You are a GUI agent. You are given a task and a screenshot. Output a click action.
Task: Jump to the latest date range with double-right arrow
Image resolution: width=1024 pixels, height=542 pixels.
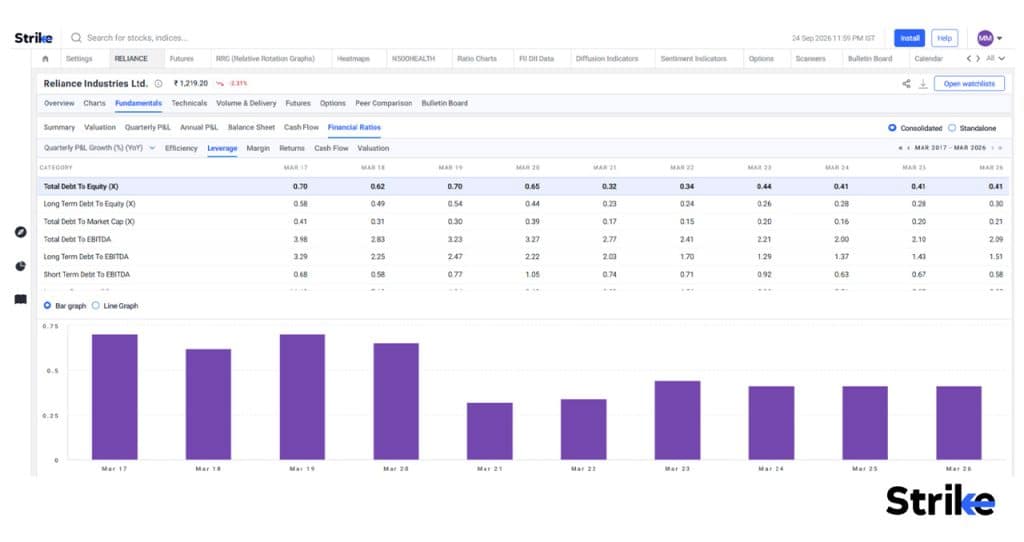(1000, 148)
